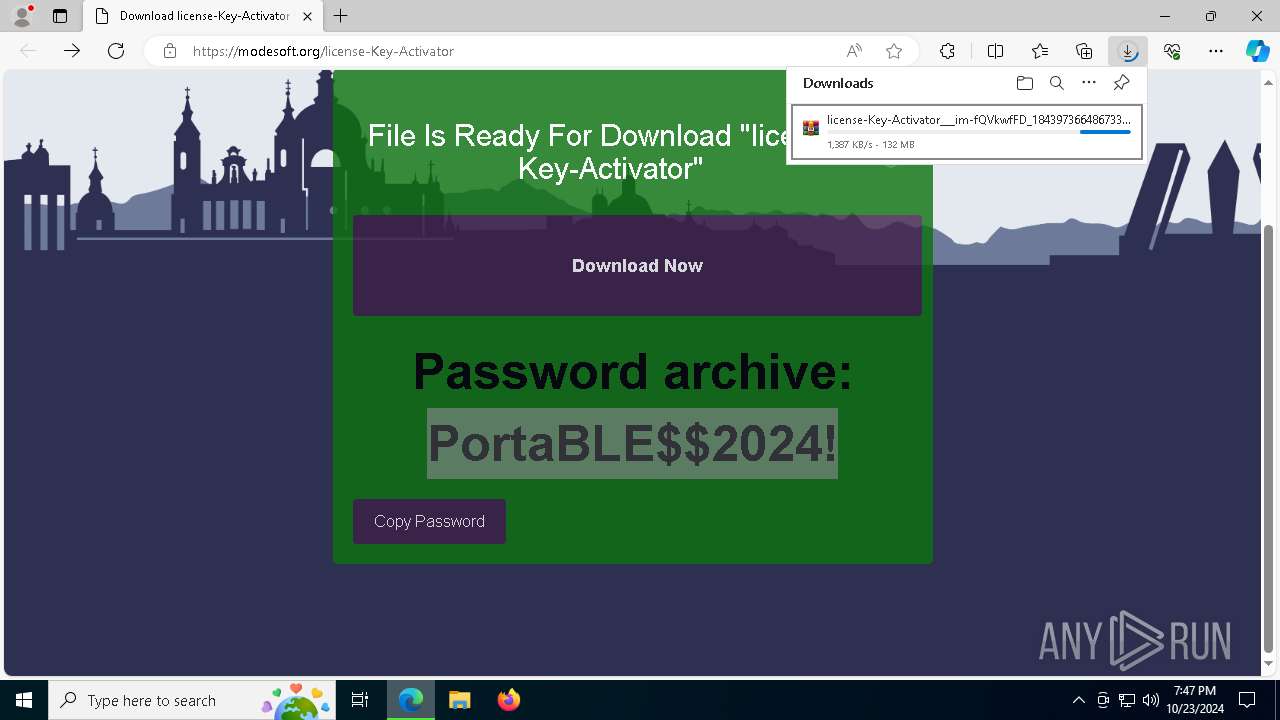This screenshot has height=720, width=1280.
Task: Open a new browser tab
Action: click(341, 16)
